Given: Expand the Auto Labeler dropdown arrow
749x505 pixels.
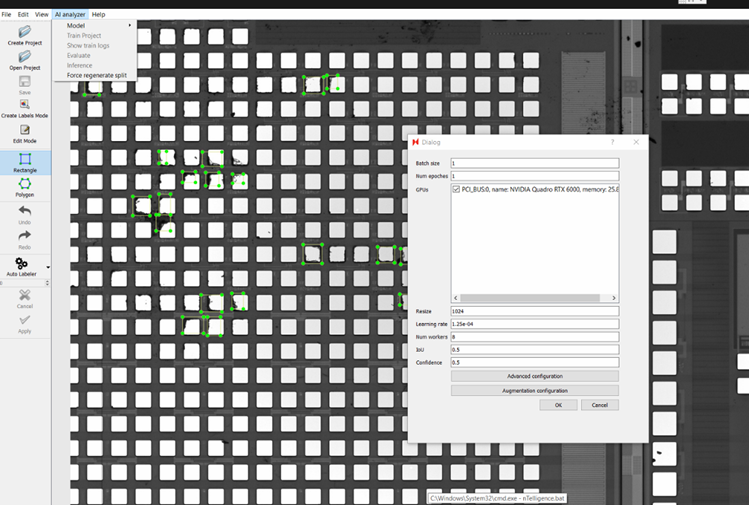Looking at the screenshot, I should point(47,268).
